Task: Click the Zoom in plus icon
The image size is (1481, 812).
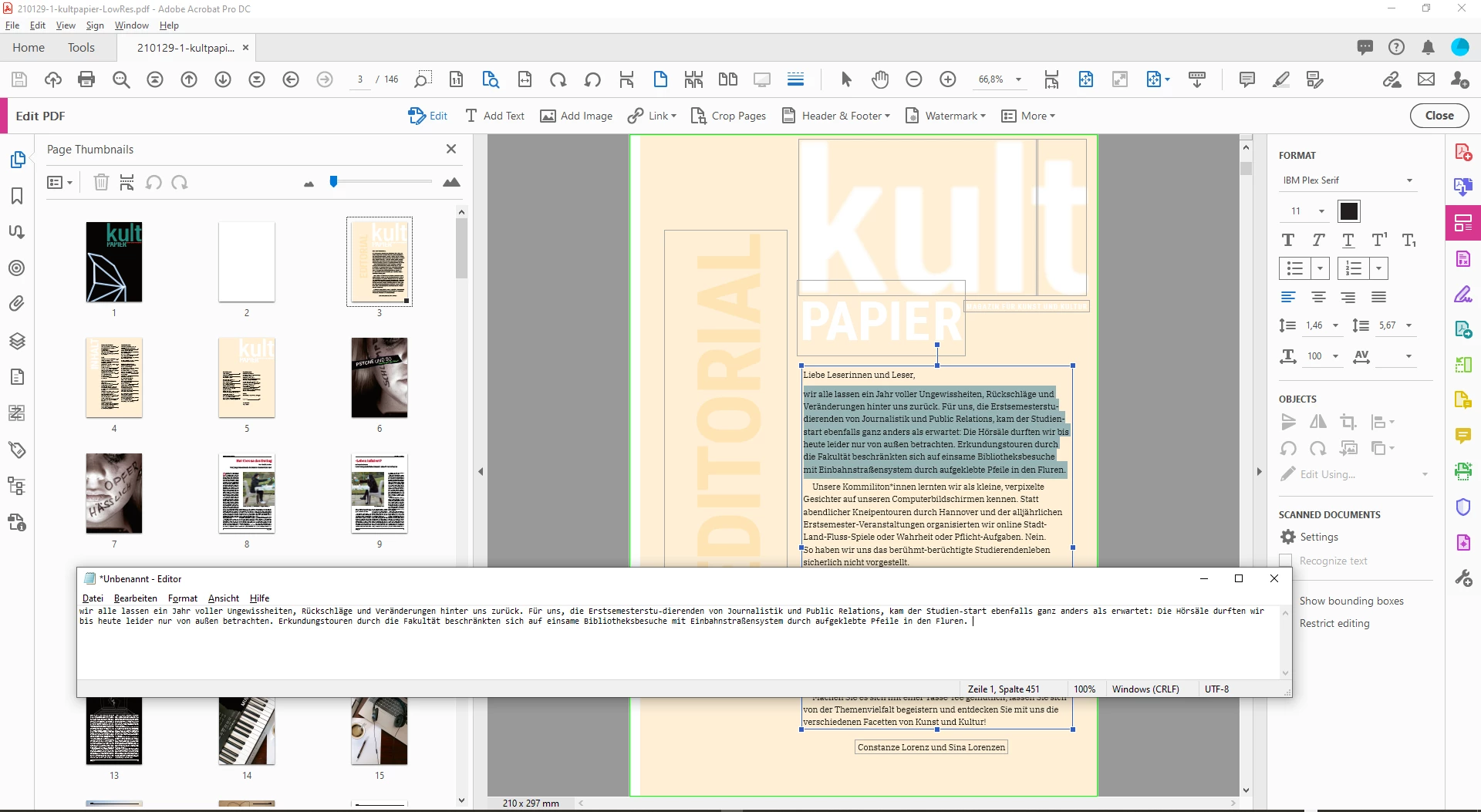Action: pyautogui.click(x=948, y=79)
